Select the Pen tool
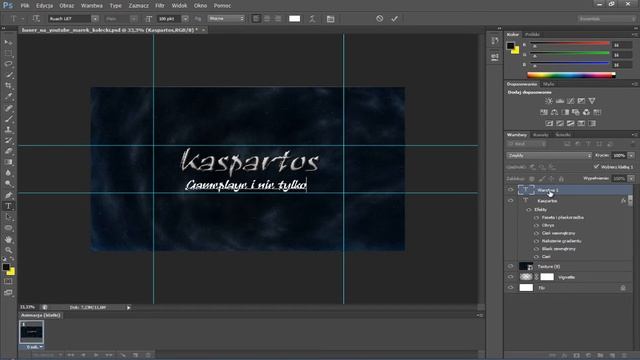 point(8,195)
